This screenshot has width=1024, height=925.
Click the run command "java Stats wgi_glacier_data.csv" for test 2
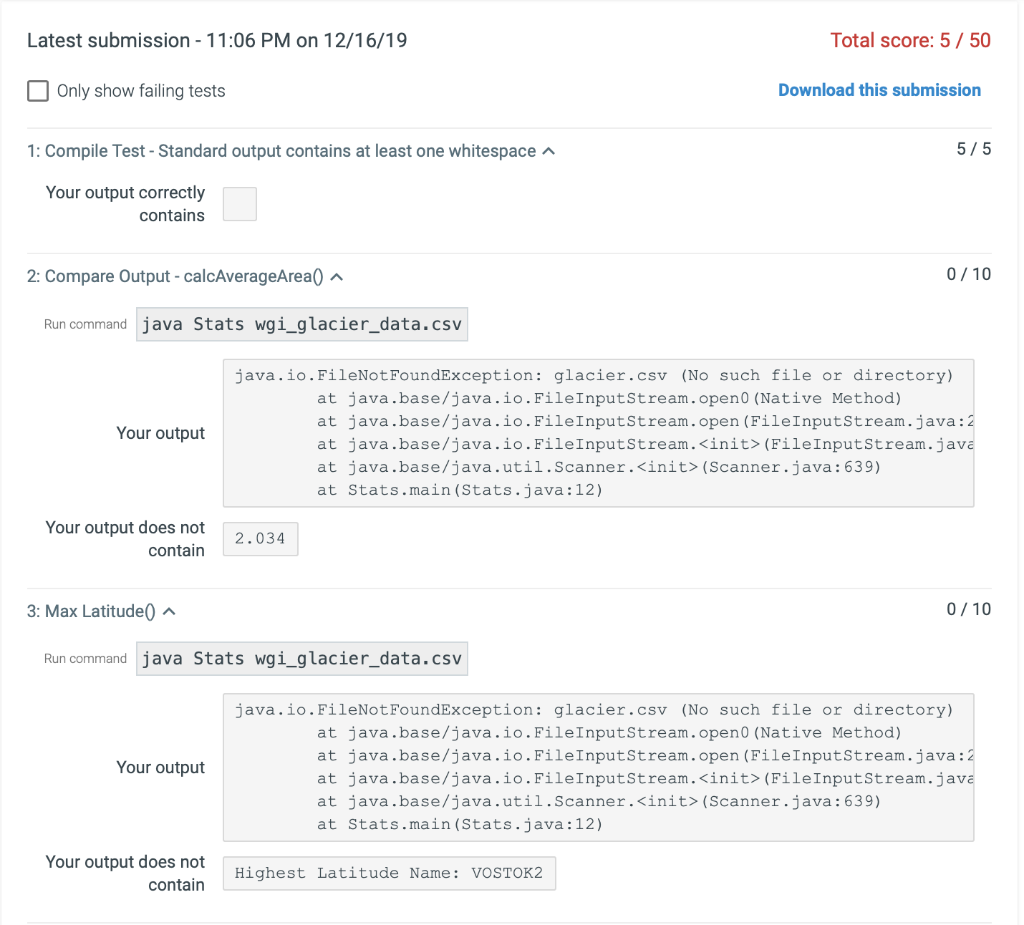(x=301, y=324)
